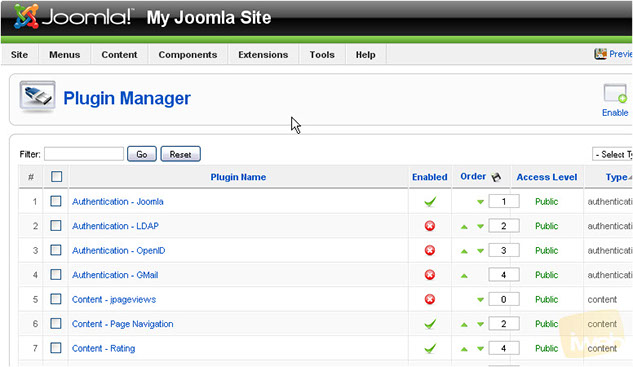Move Content - Rating down with arrow
This screenshot has height=367, width=633.
coord(480,349)
